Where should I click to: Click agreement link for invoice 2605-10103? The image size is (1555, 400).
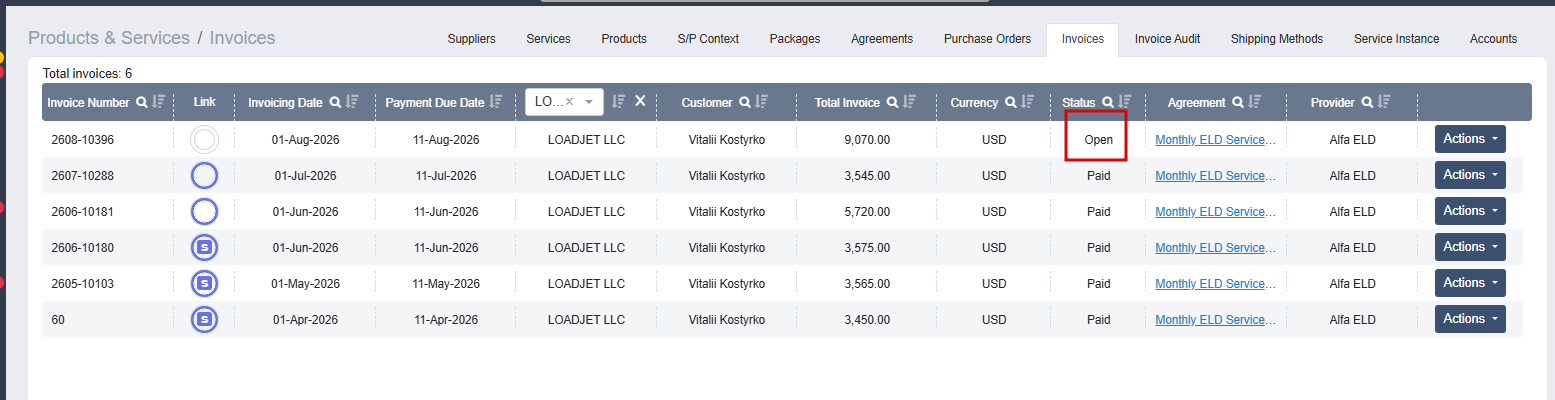[x=1215, y=284]
